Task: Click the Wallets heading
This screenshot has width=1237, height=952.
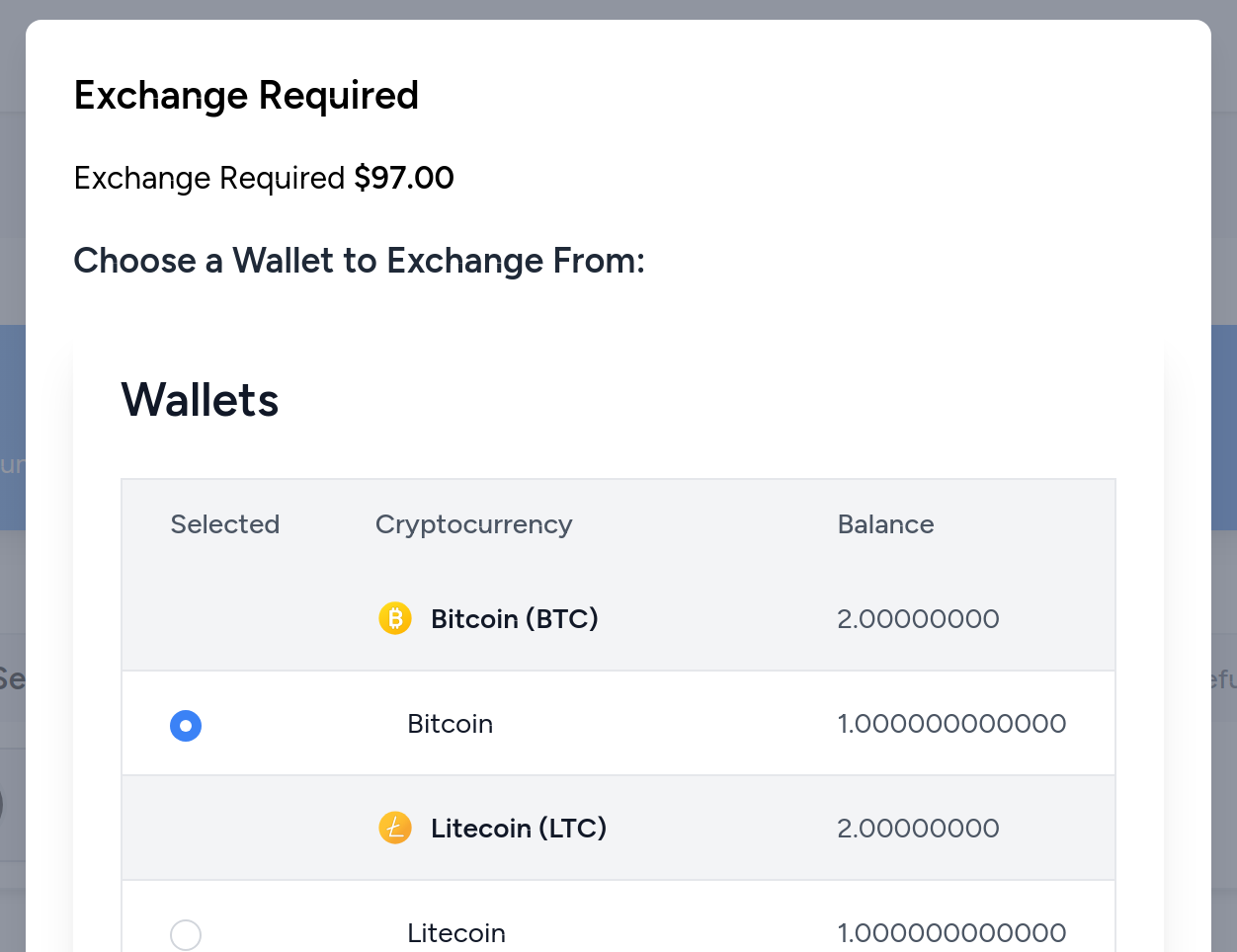Action: pos(200,400)
